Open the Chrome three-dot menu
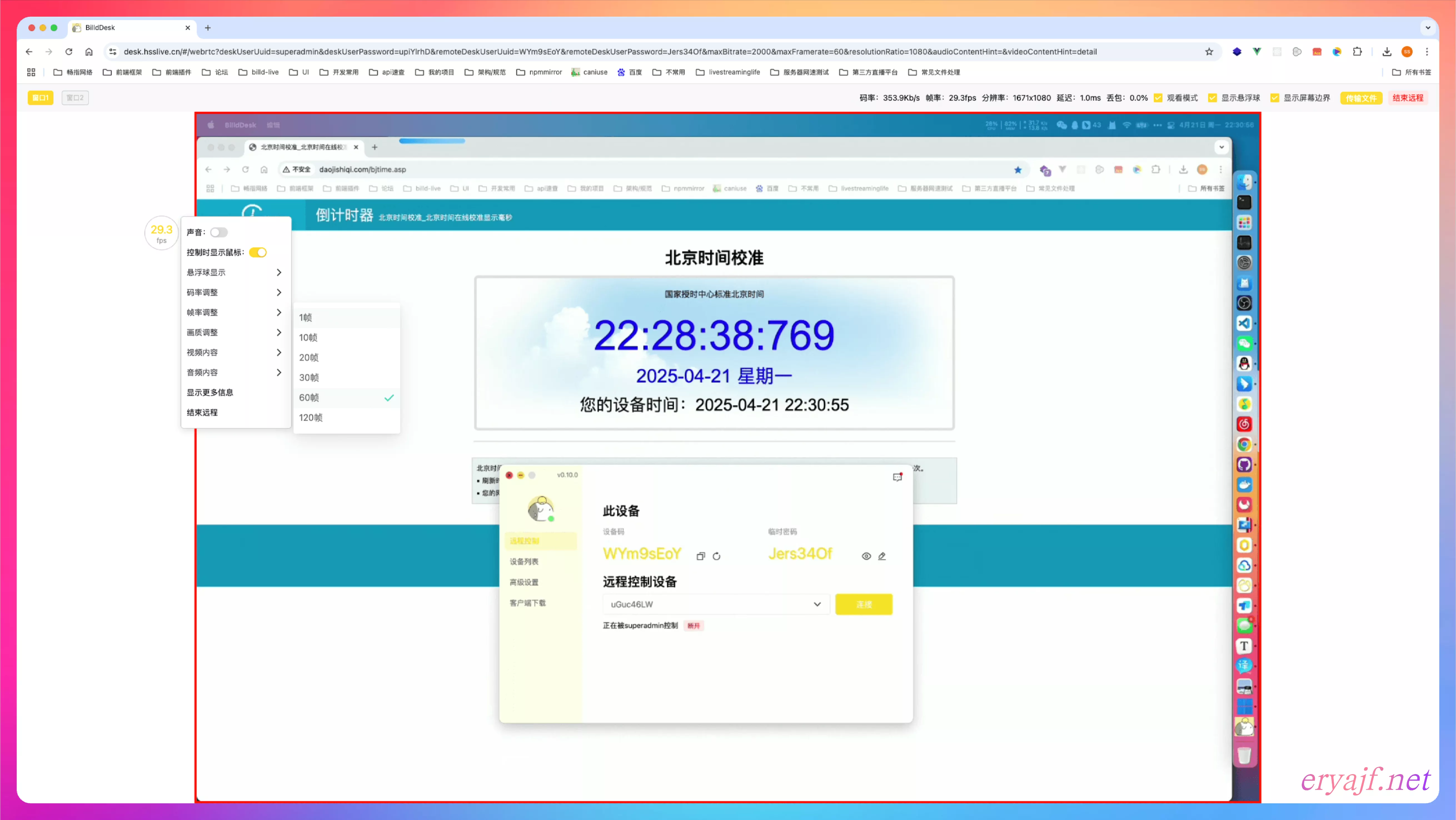The width and height of the screenshot is (1456, 820). click(1427, 51)
